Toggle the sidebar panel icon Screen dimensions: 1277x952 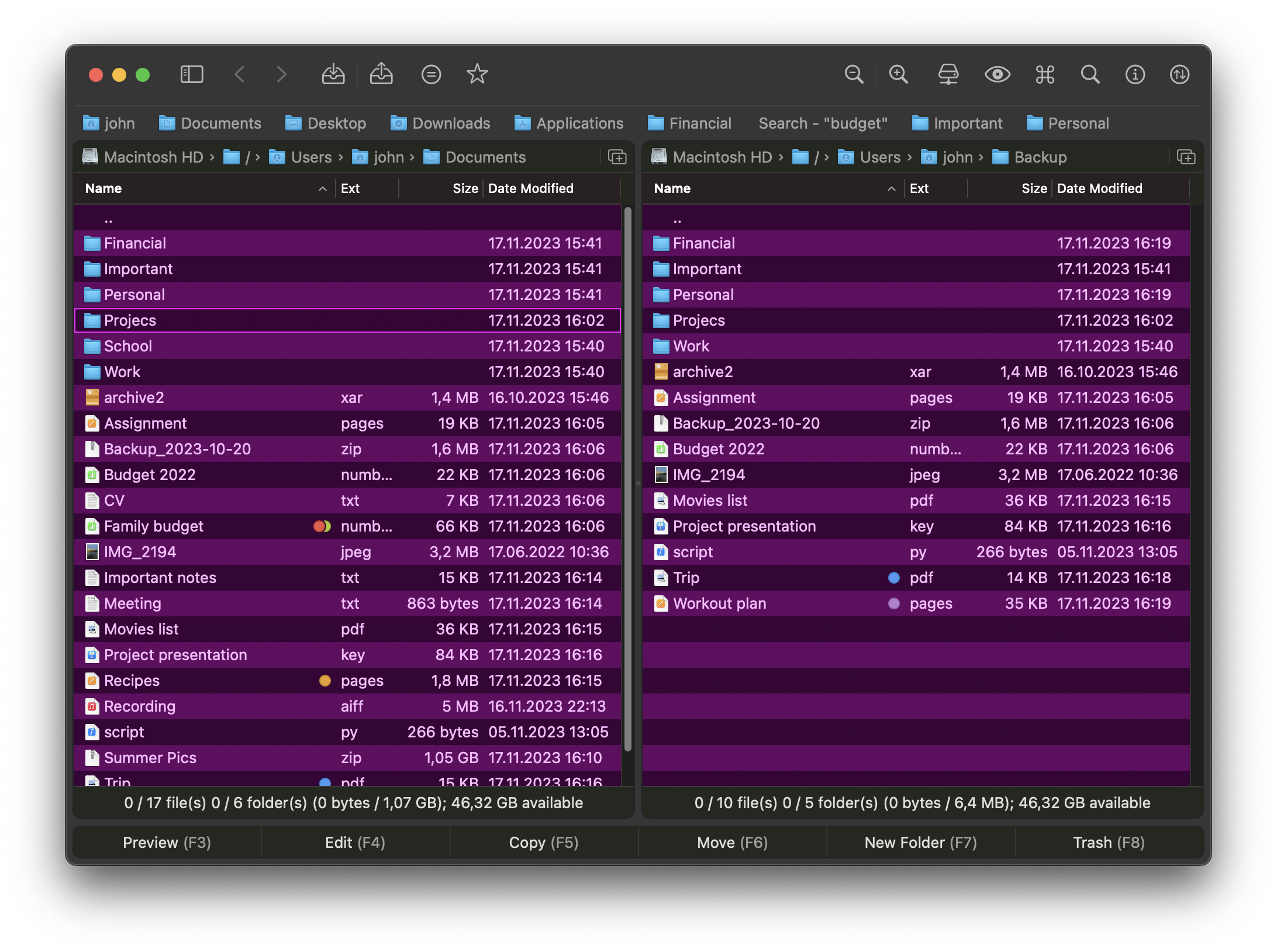coord(192,74)
